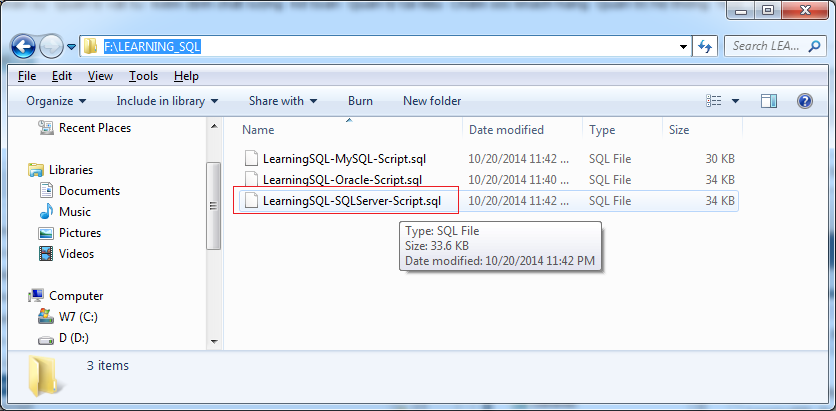
Task: Click file icon of LearningSQL-SQLServer-Script.sql
Action: click(251, 202)
